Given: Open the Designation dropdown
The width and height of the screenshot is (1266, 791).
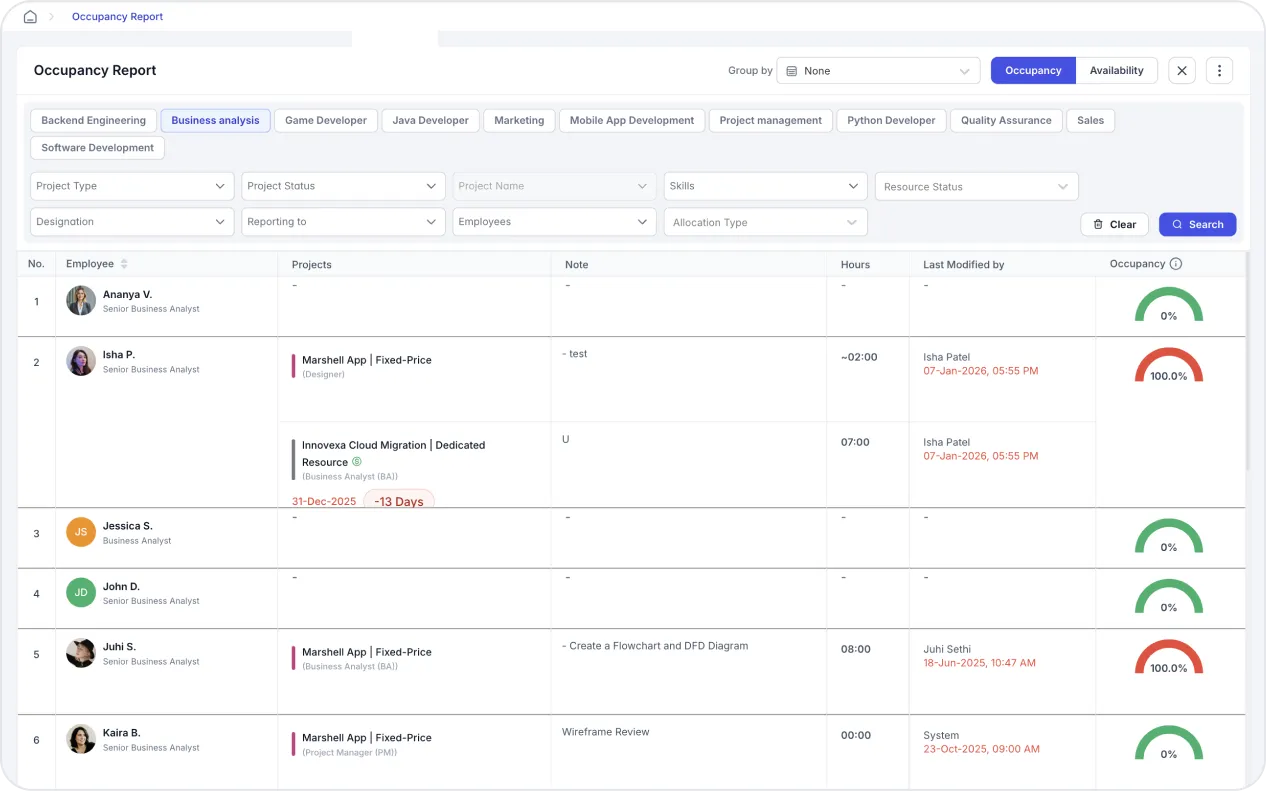Looking at the screenshot, I should click(x=131, y=222).
